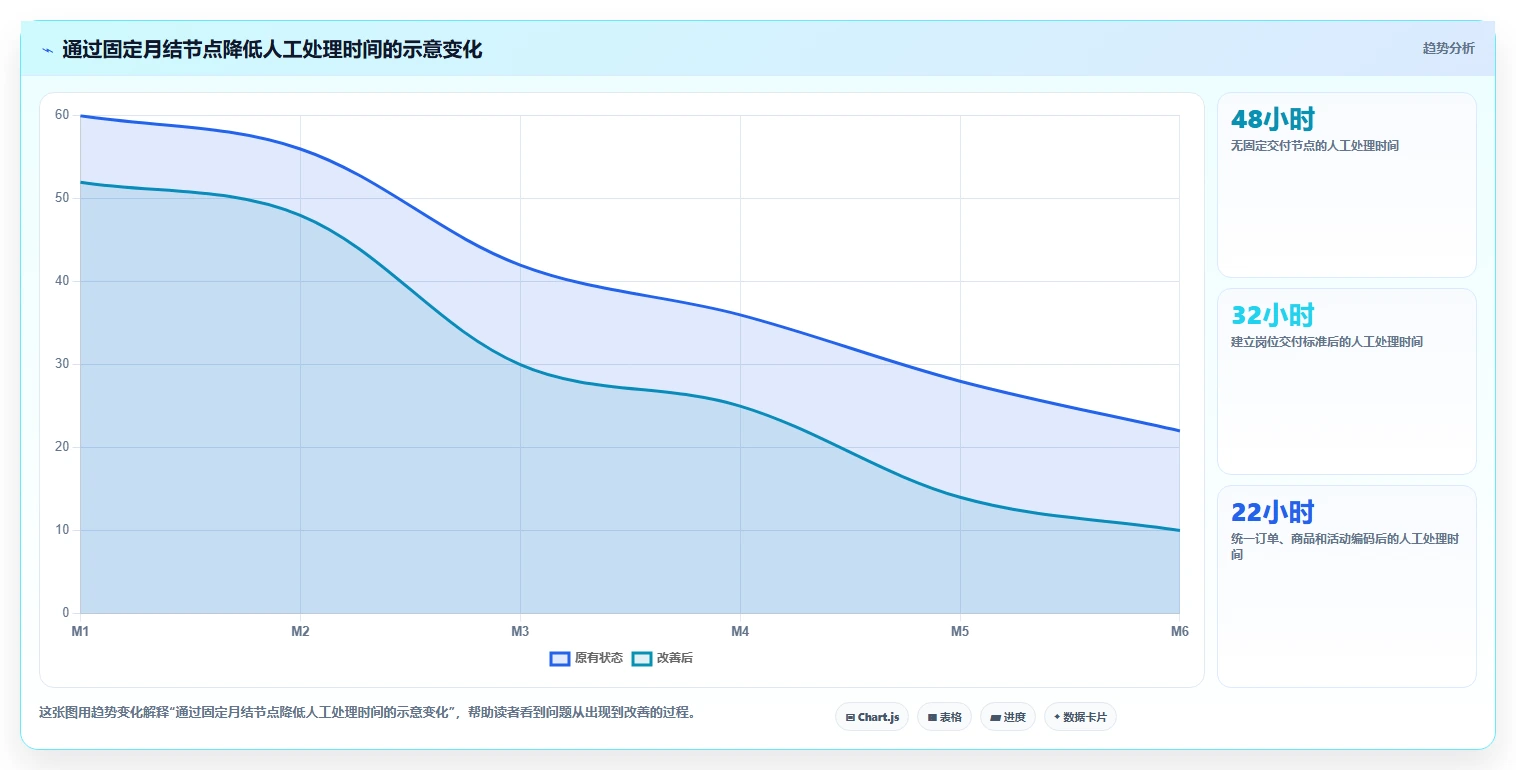Click the M6 x-axis label
Viewport: 1516px width, 770px height.
[x=1179, y=631]
